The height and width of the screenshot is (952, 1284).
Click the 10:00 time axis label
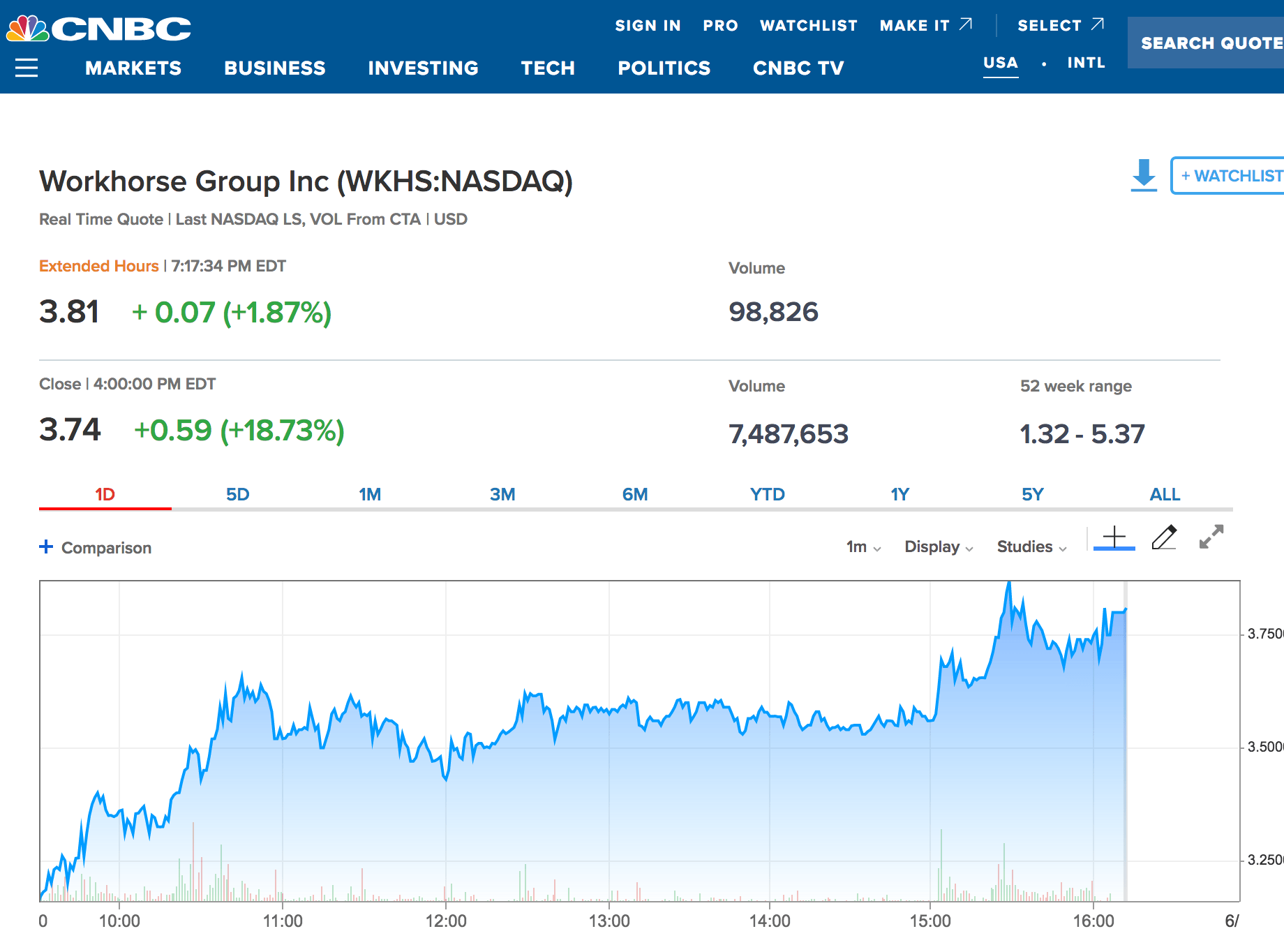(x=119, y=921)
